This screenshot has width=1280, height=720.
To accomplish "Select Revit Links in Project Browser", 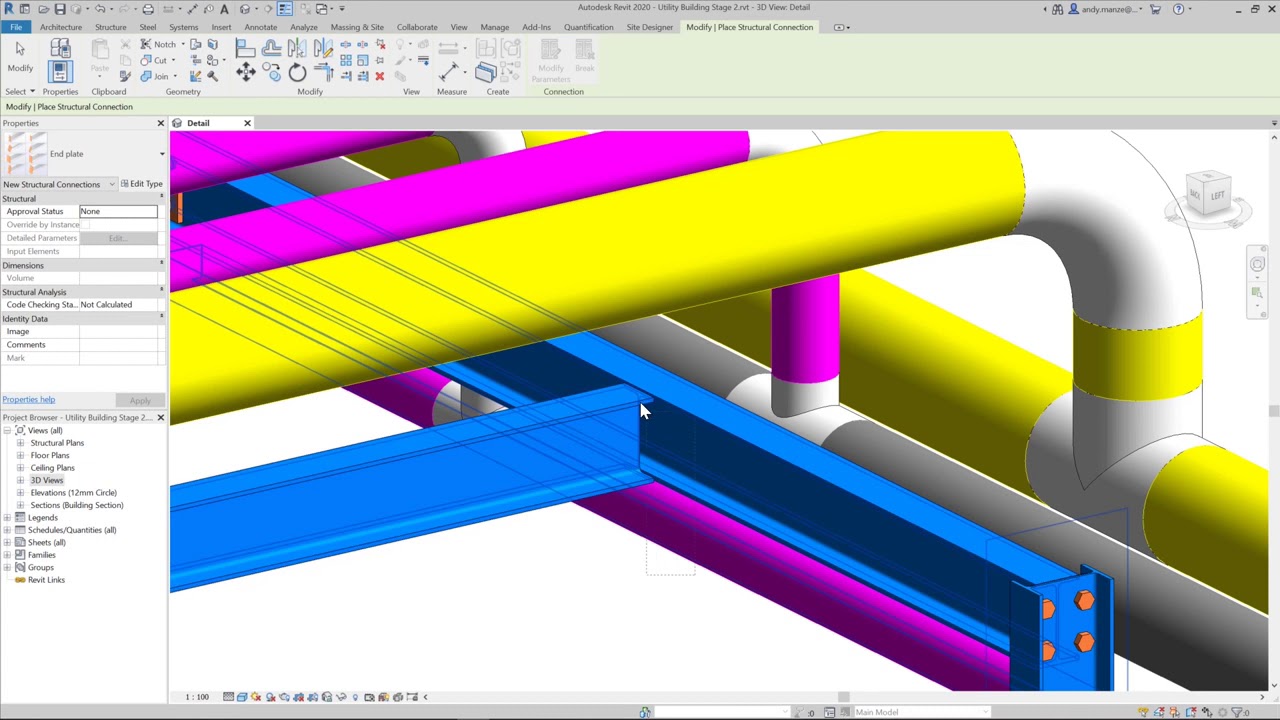I will (46, 580).
